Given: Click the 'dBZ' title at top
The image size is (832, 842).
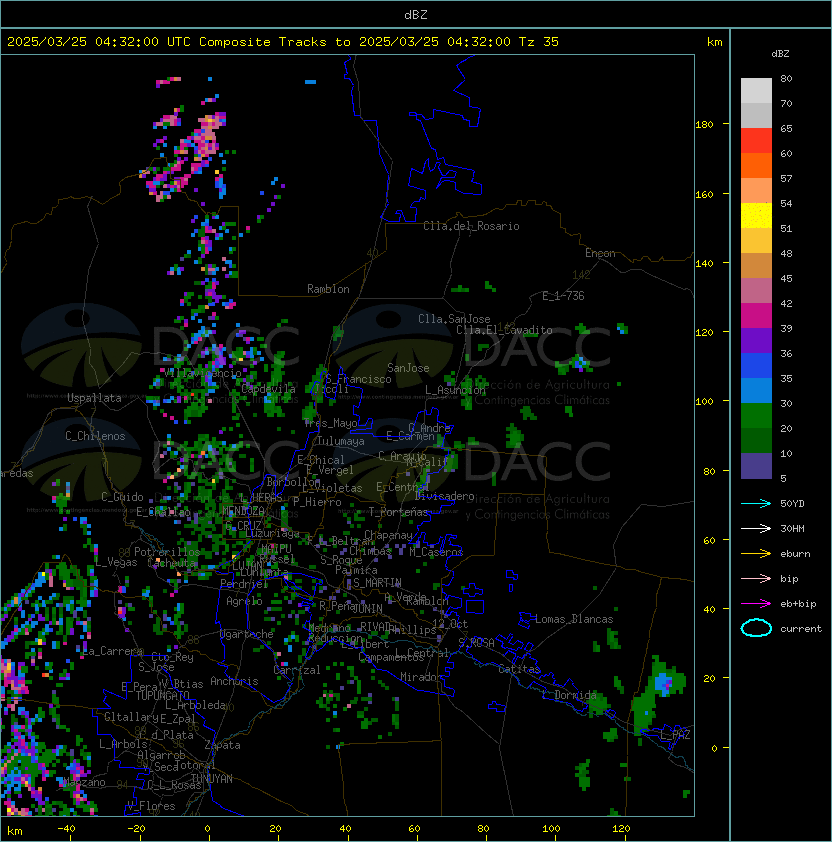Looking at the screenshot, I should (x=416, y=14).
